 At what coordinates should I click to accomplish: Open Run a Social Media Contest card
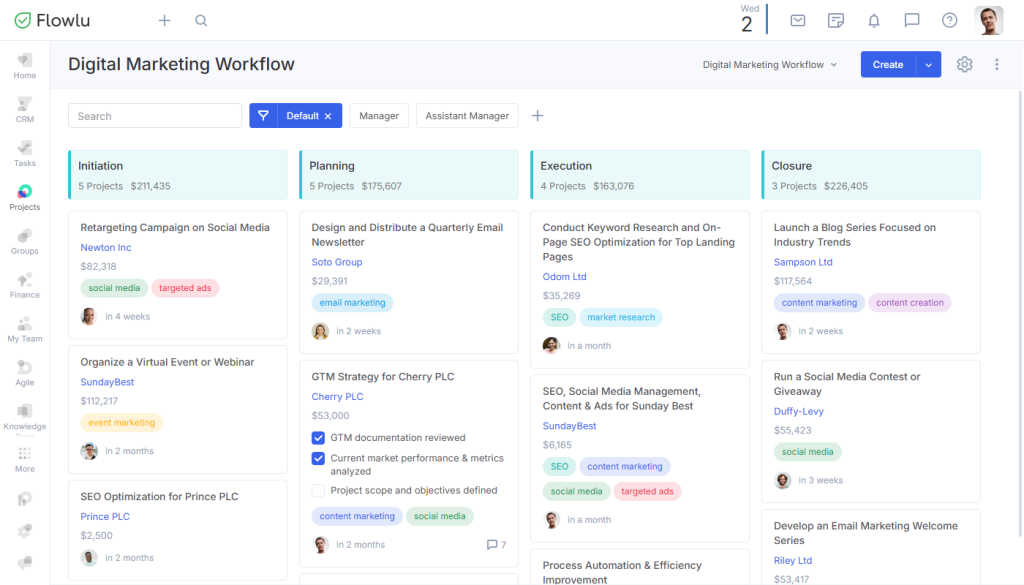click(x=846, y=384)
